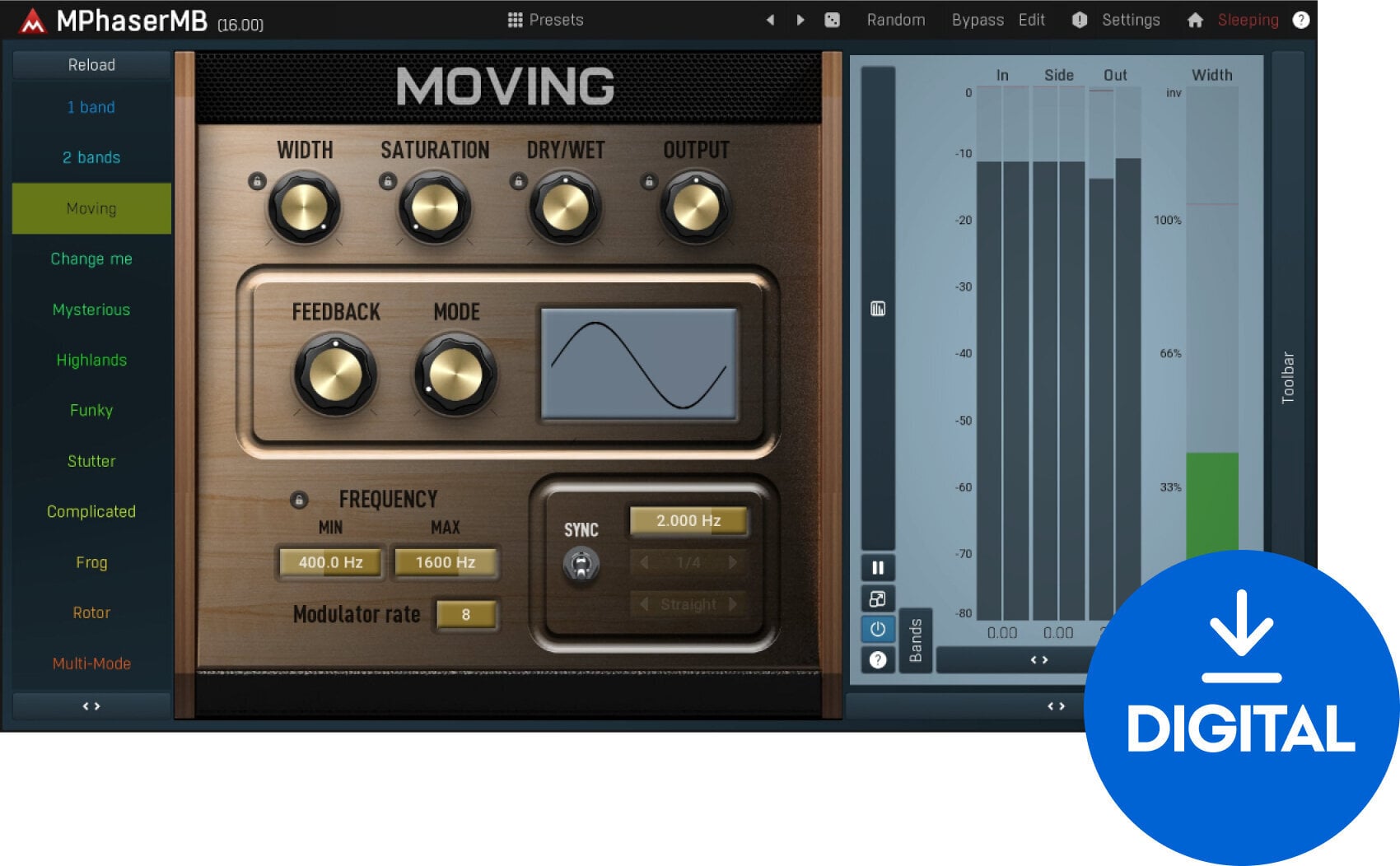The height and width of the screenshot is (866, 1400).
Task: Expand the preset list with the bottom chevrons
Action: click(x=91, y=705)
